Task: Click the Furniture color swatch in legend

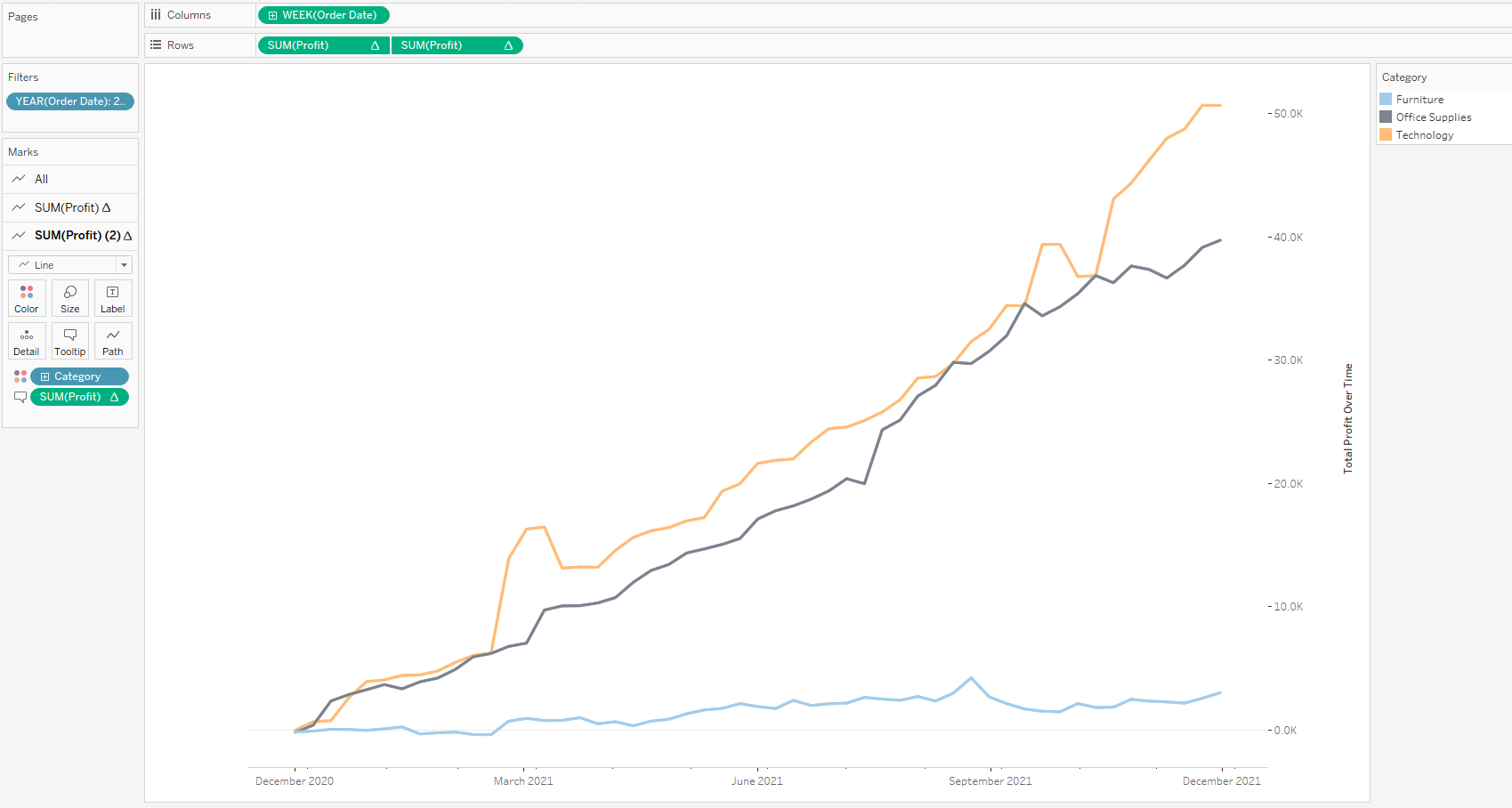Action: pos(1386,100)
